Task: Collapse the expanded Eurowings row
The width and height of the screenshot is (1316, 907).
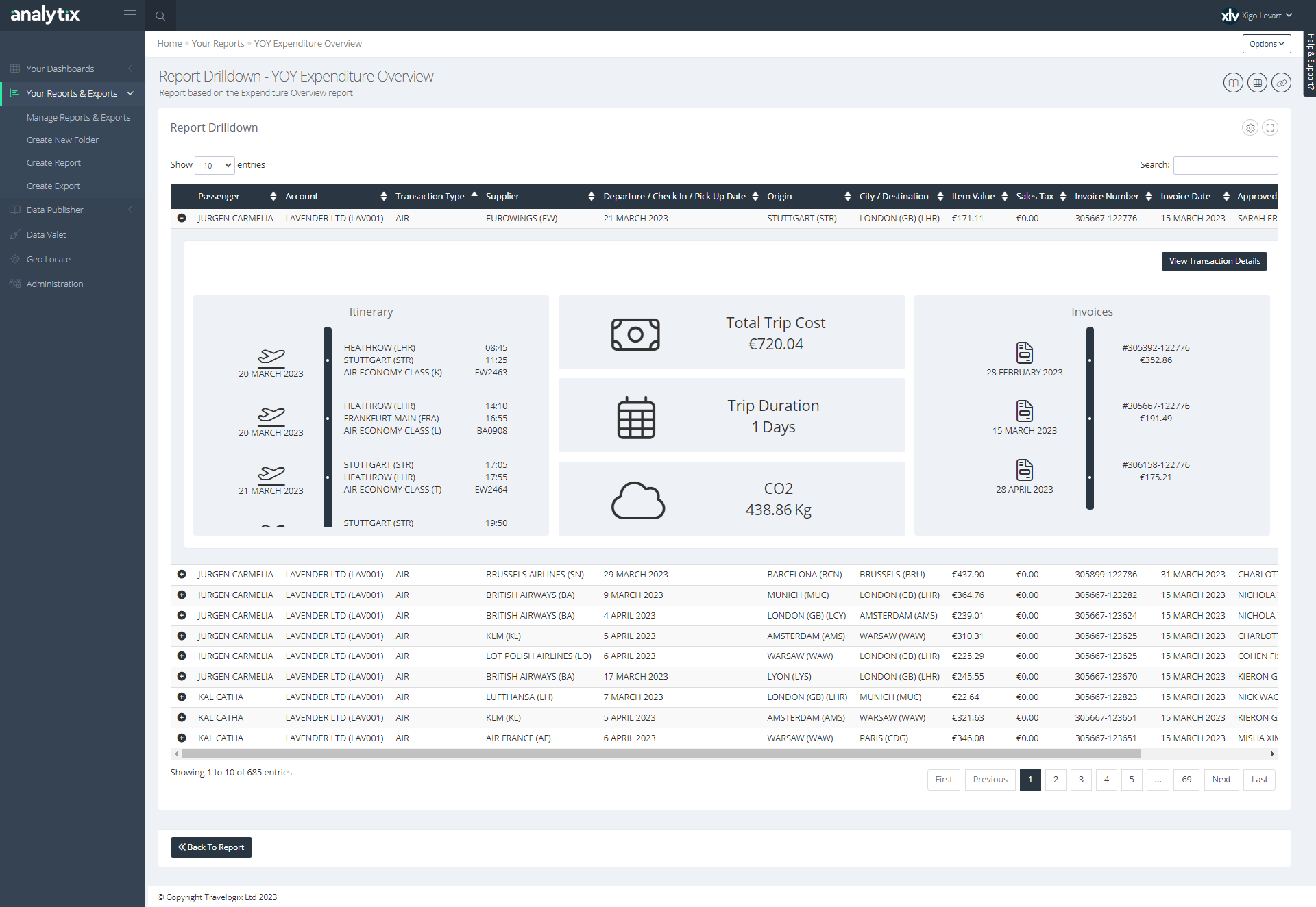Action: 182,218
